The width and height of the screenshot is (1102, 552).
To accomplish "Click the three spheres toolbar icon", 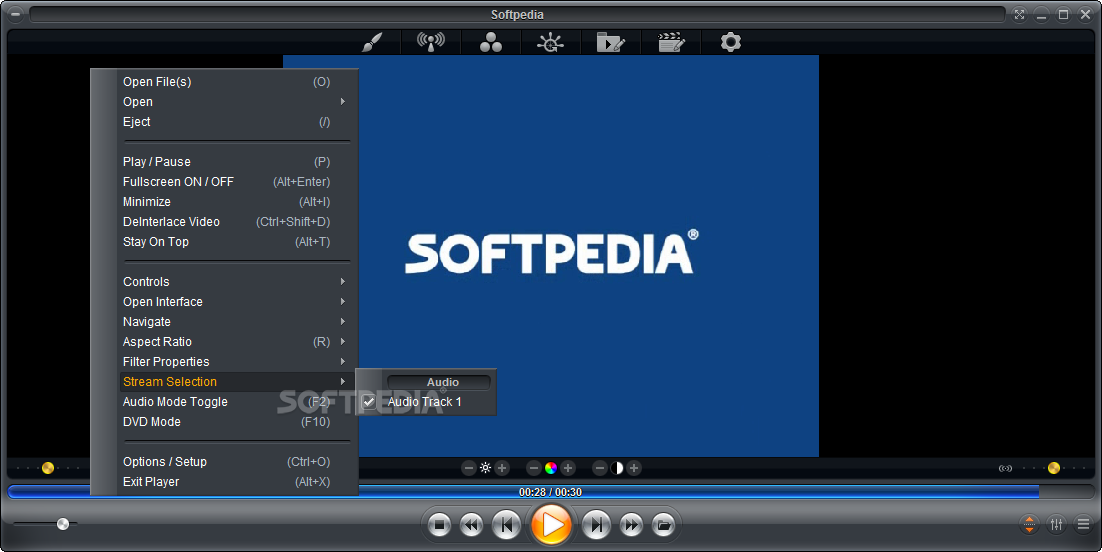I will pos(491,43).
